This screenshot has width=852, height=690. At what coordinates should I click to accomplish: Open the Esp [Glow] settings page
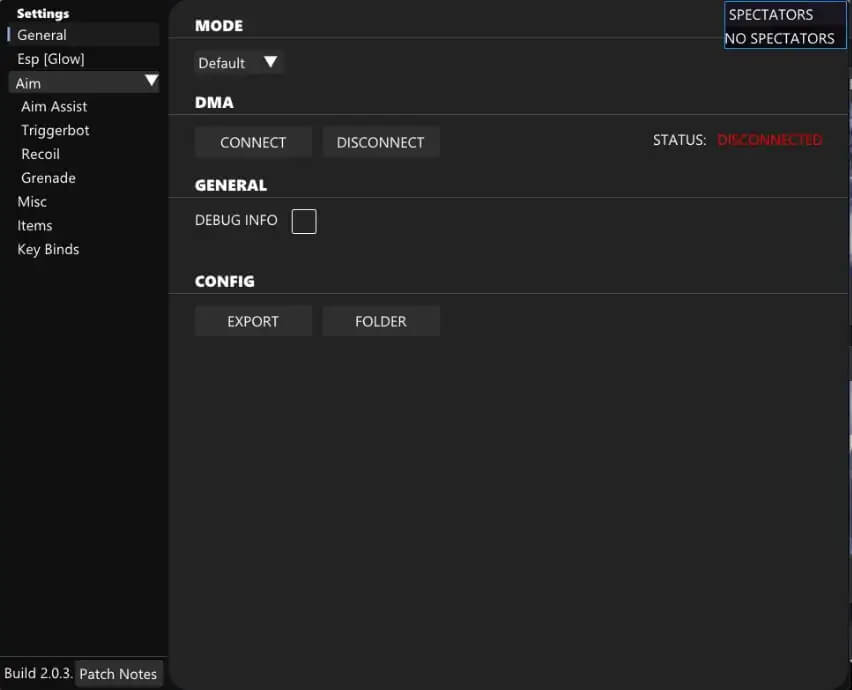coord(51,59)
